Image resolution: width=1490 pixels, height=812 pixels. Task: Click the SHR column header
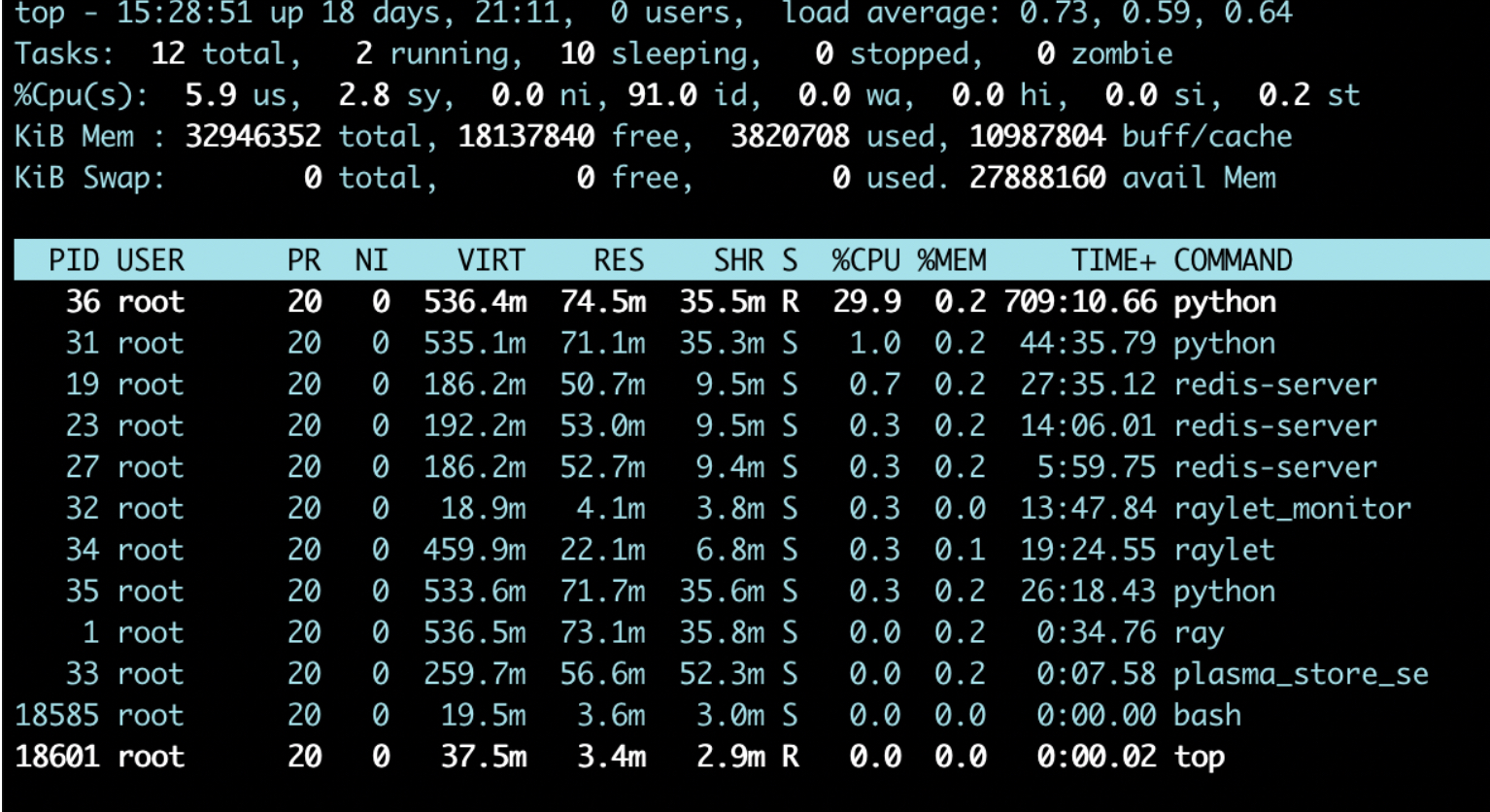coord(739,260)
